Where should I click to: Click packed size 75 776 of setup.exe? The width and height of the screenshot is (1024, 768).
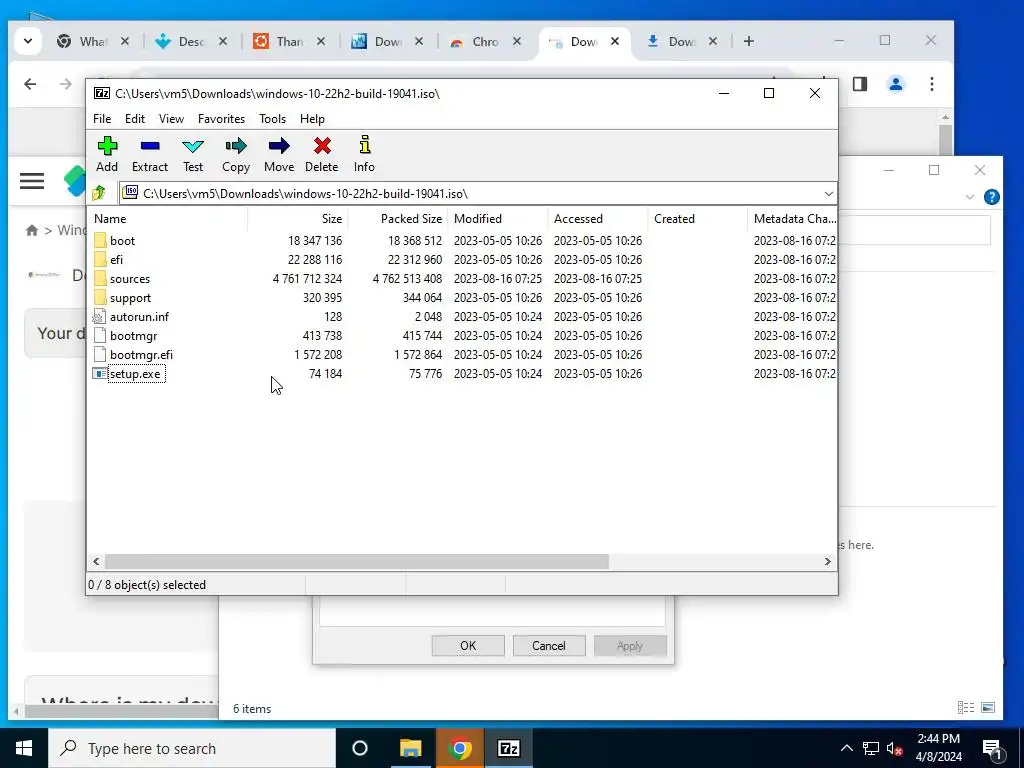[x=425, y=374]
